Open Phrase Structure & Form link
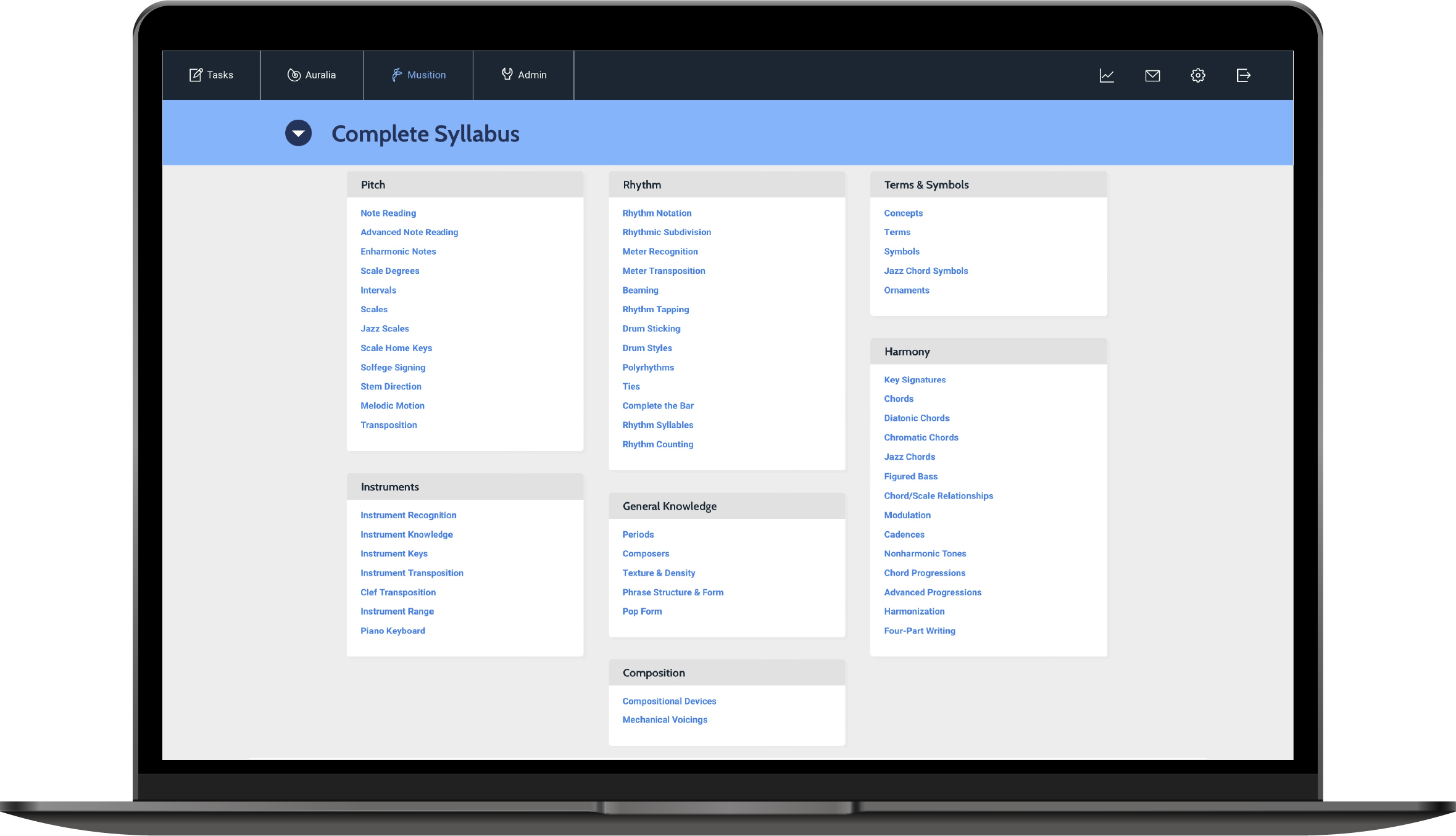This screenshot has width=1456, height=836. point(673,592)
